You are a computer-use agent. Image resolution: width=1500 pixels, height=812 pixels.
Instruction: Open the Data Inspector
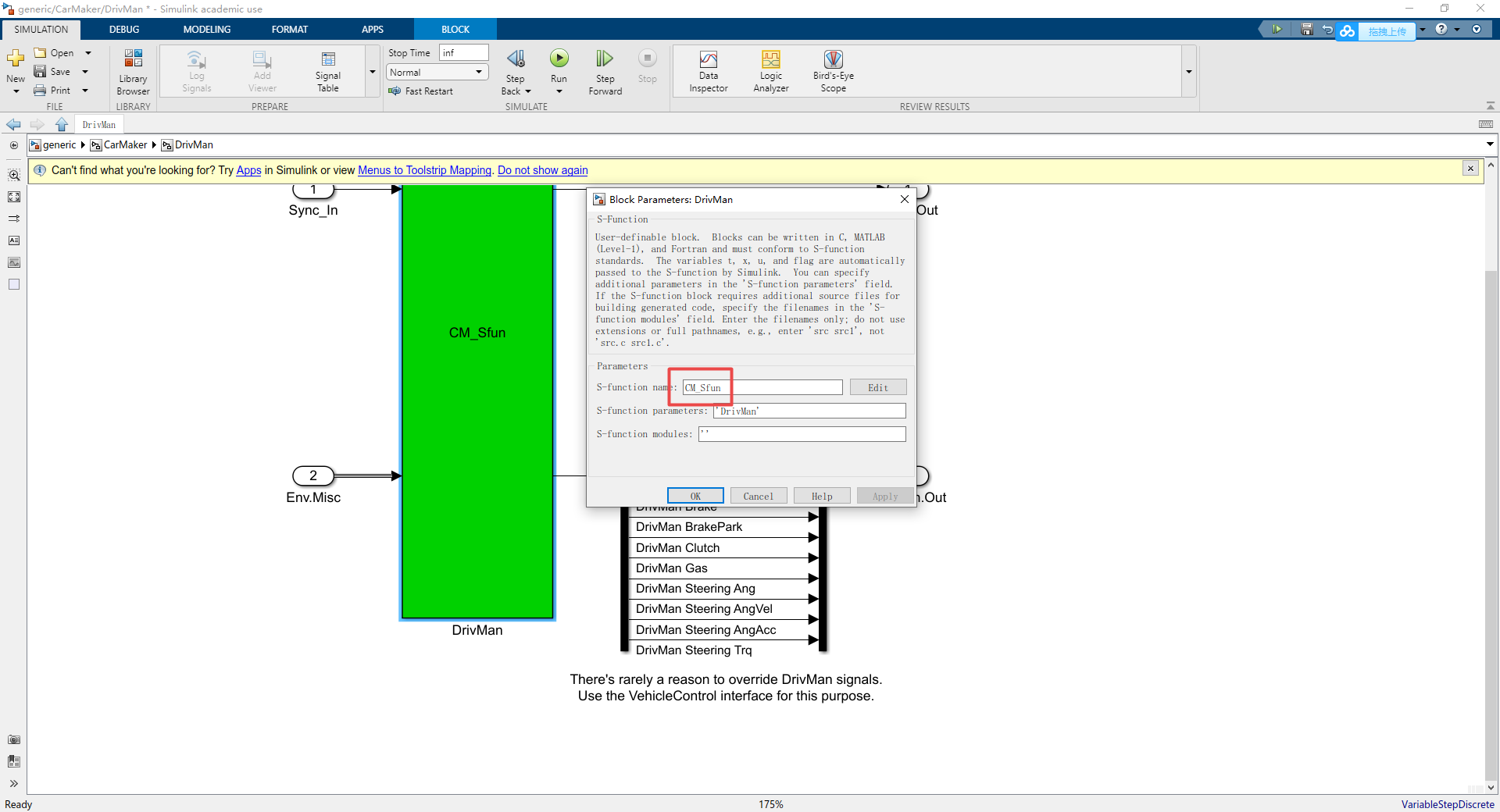coord(709,72)
